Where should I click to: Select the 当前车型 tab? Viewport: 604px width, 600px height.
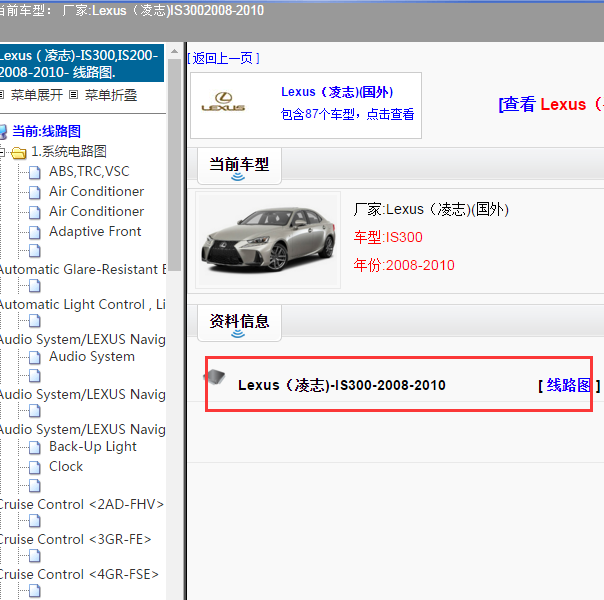(x=239, y=166)
